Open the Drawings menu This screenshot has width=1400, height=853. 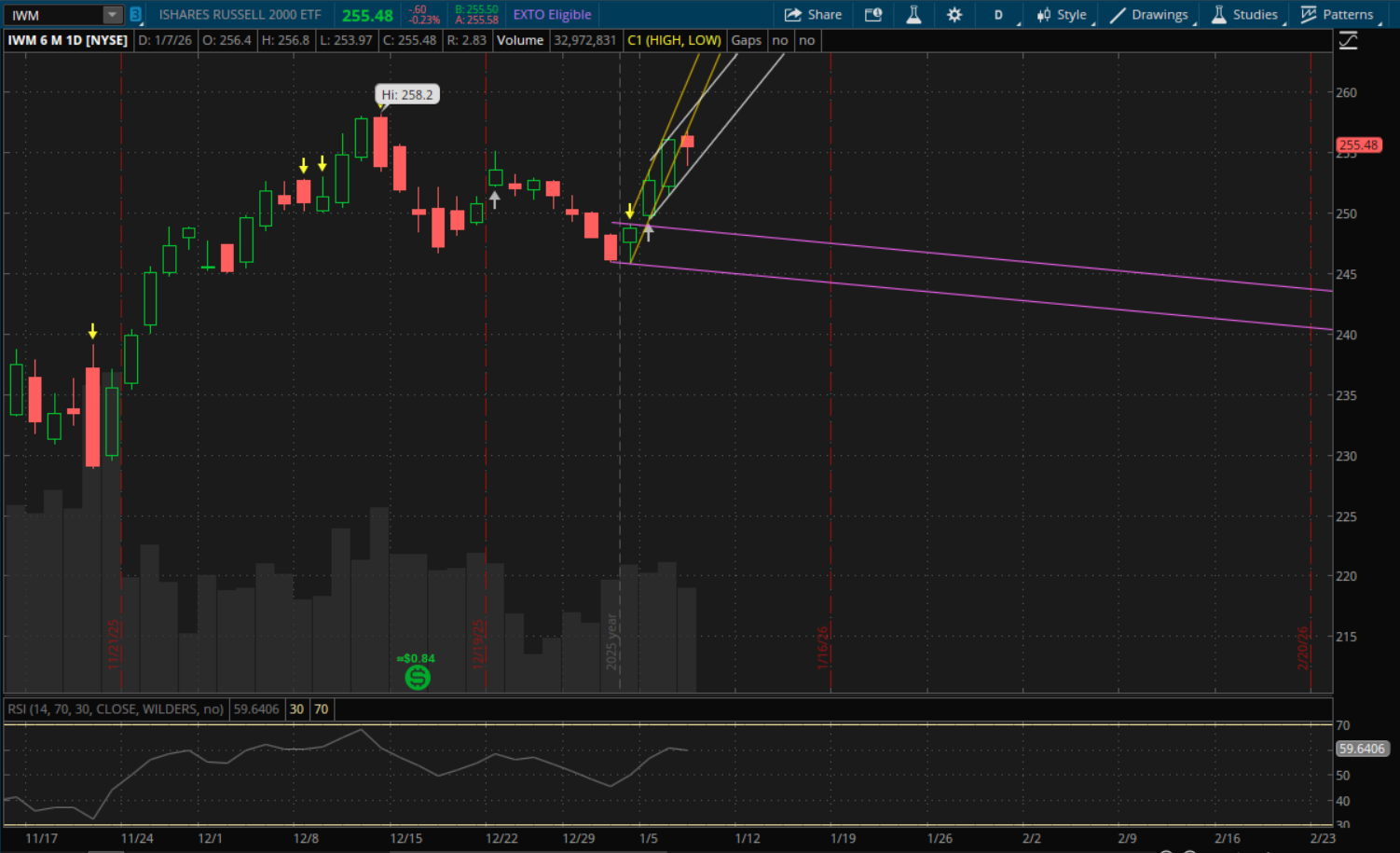tap(1149, 15)
